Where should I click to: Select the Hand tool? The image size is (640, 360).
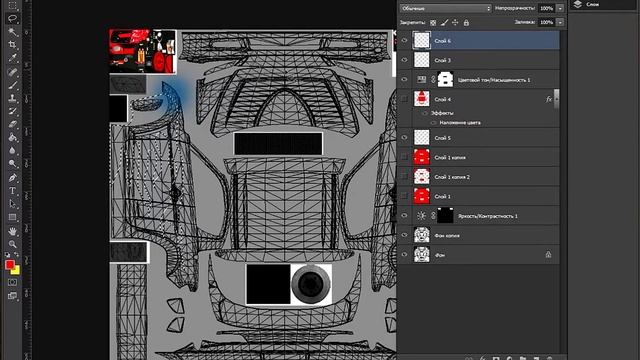[x=12, y=231]
